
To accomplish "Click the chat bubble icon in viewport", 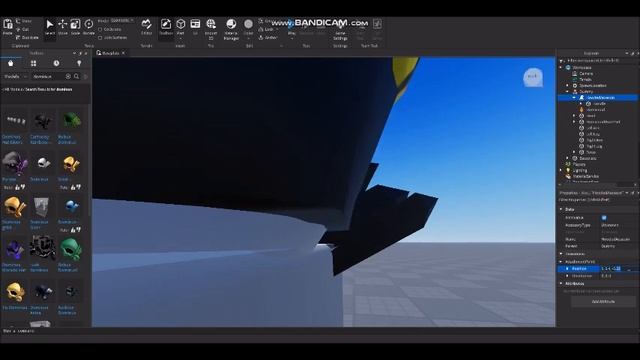I will [533, 77].
